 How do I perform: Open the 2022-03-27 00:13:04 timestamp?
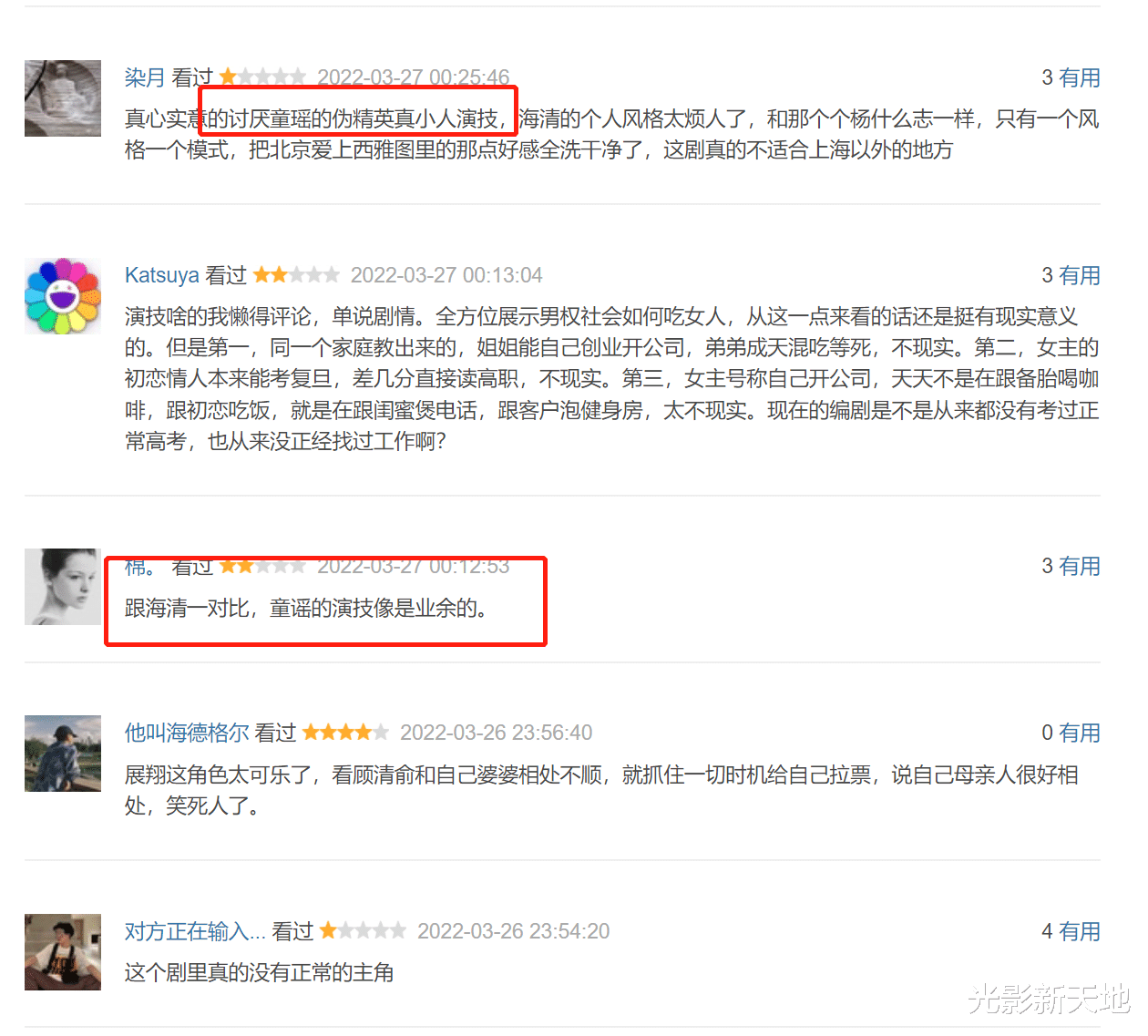(x=446, y=275)
